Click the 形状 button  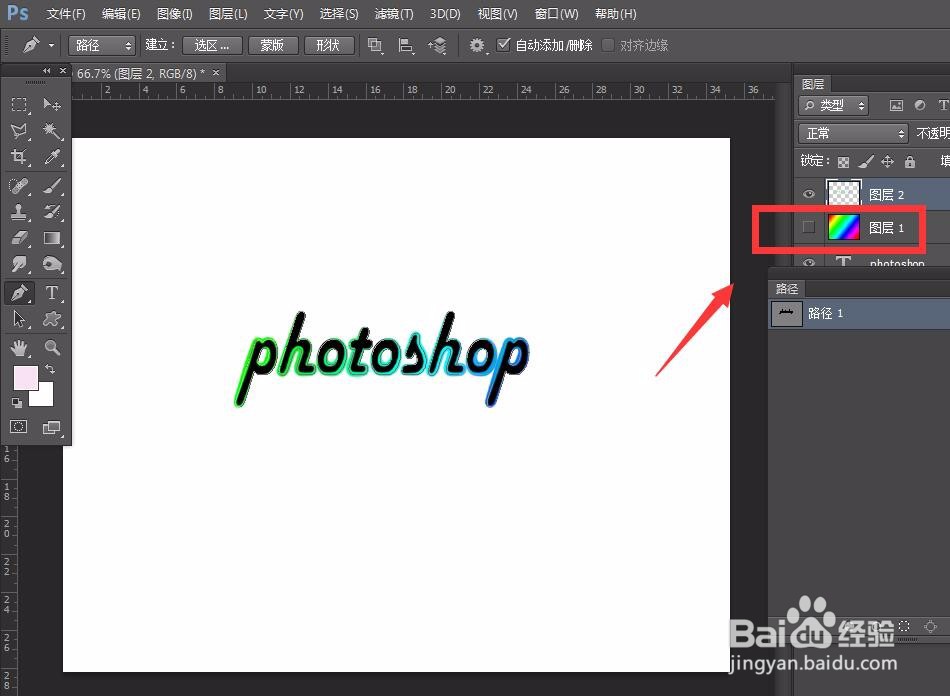pos(328,45)
